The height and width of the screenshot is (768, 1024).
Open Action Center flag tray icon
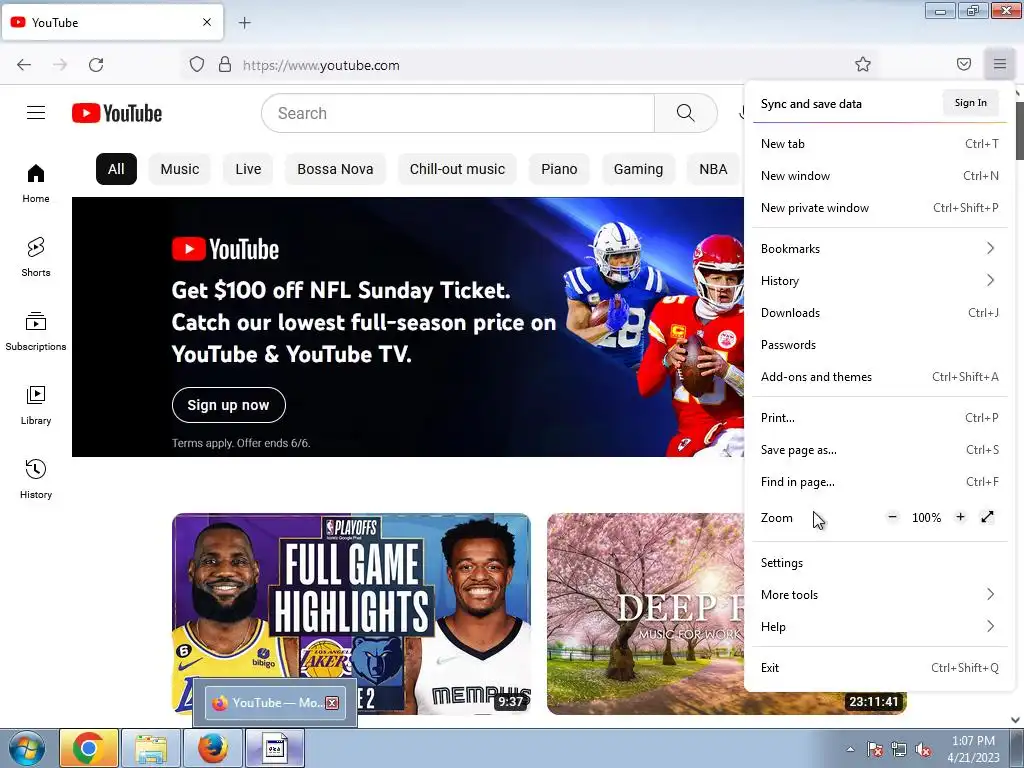(x=874, y=750)
